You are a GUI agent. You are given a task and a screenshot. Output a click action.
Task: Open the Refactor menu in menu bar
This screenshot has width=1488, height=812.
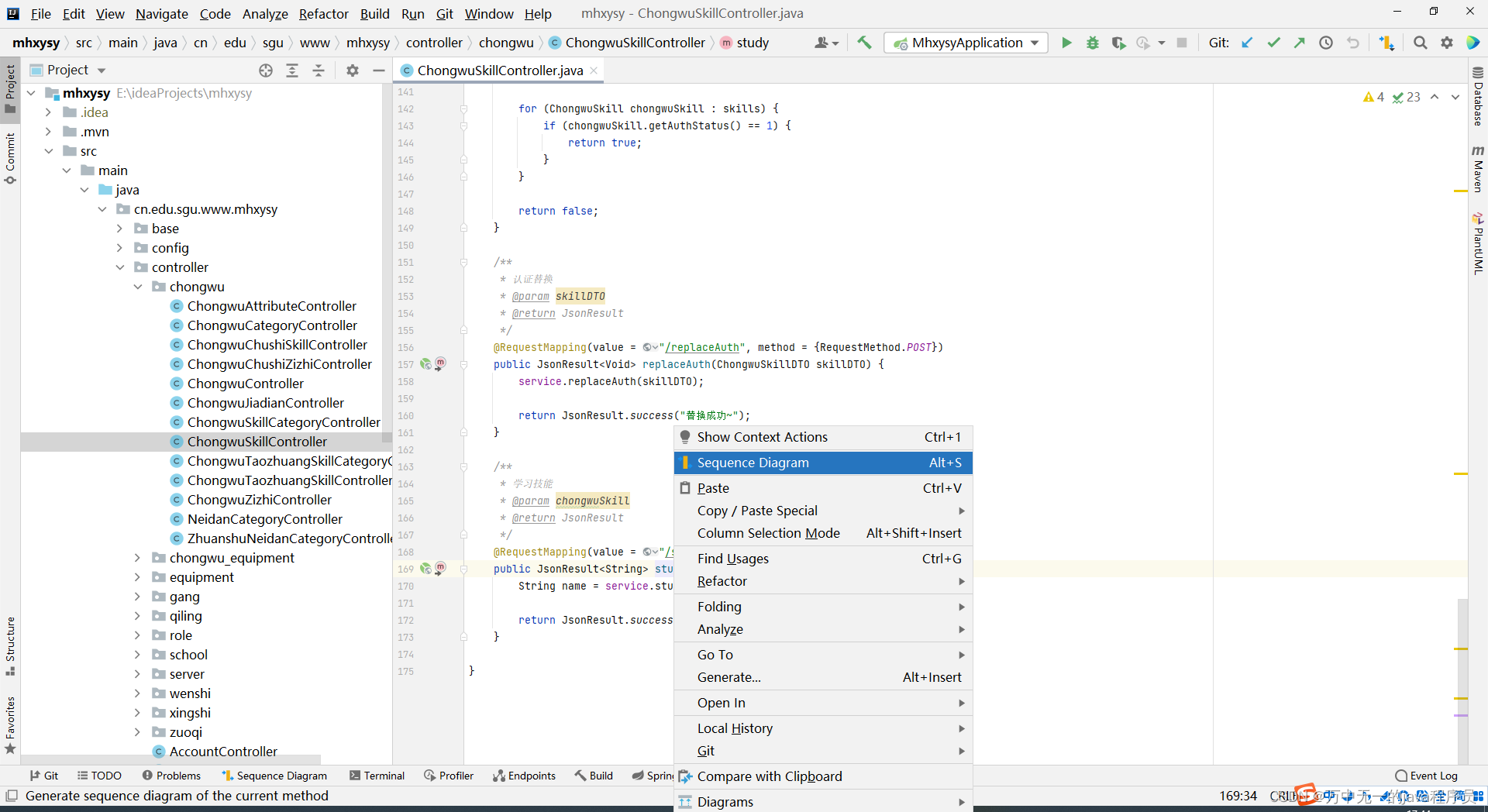(x=323, y=14)
